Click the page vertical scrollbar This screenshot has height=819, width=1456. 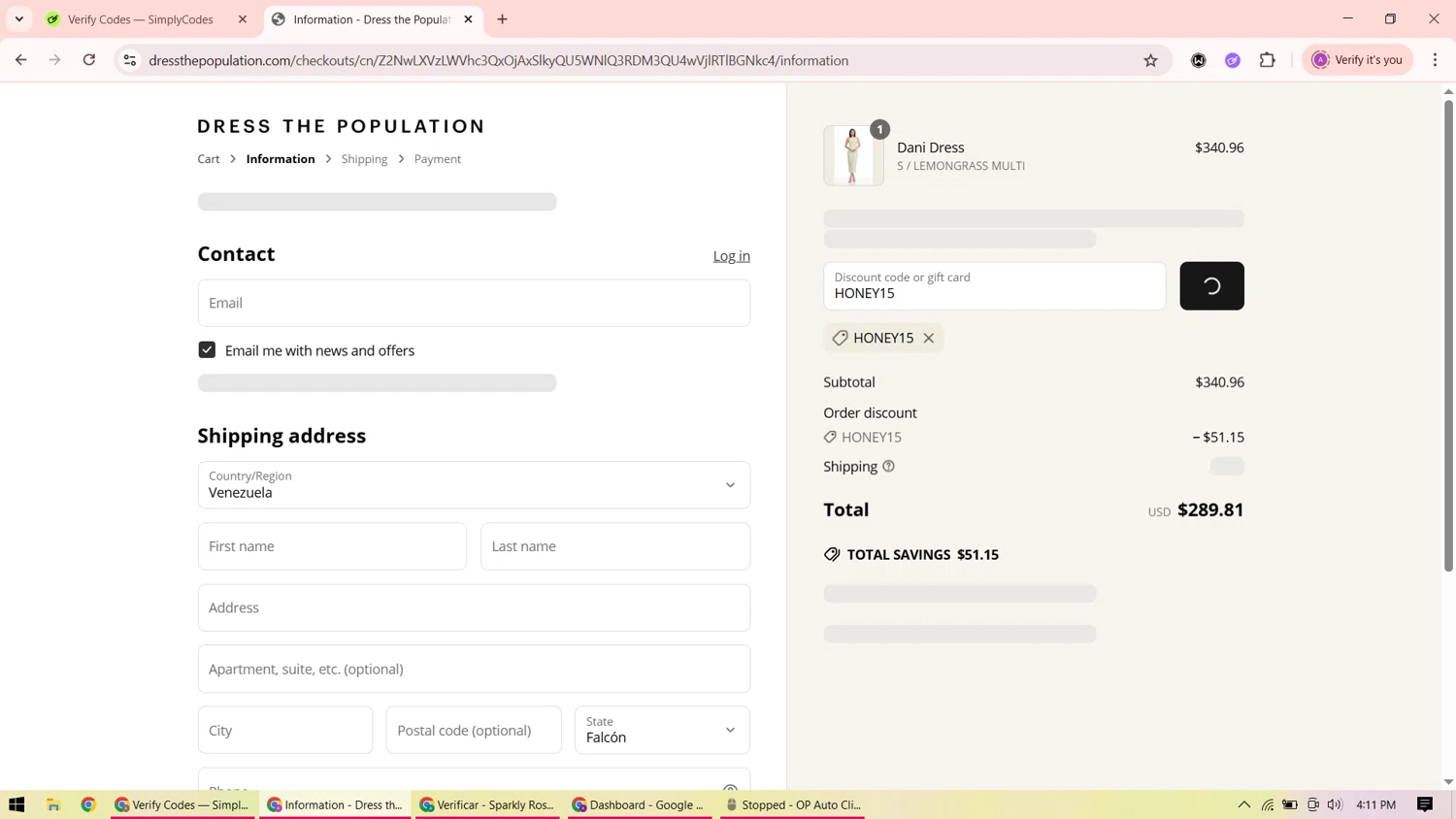coord(1448,335)
